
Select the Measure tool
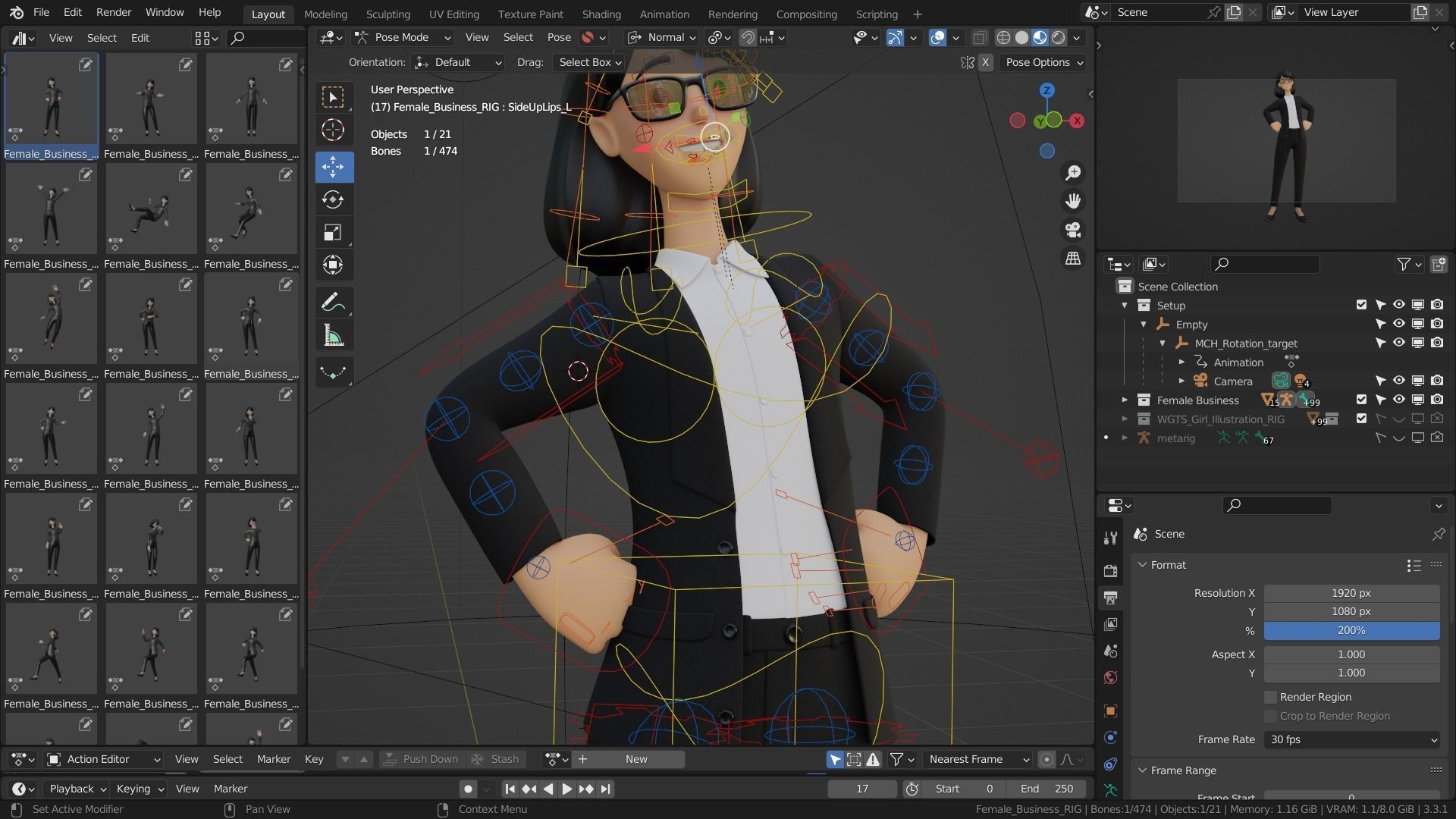333,334
